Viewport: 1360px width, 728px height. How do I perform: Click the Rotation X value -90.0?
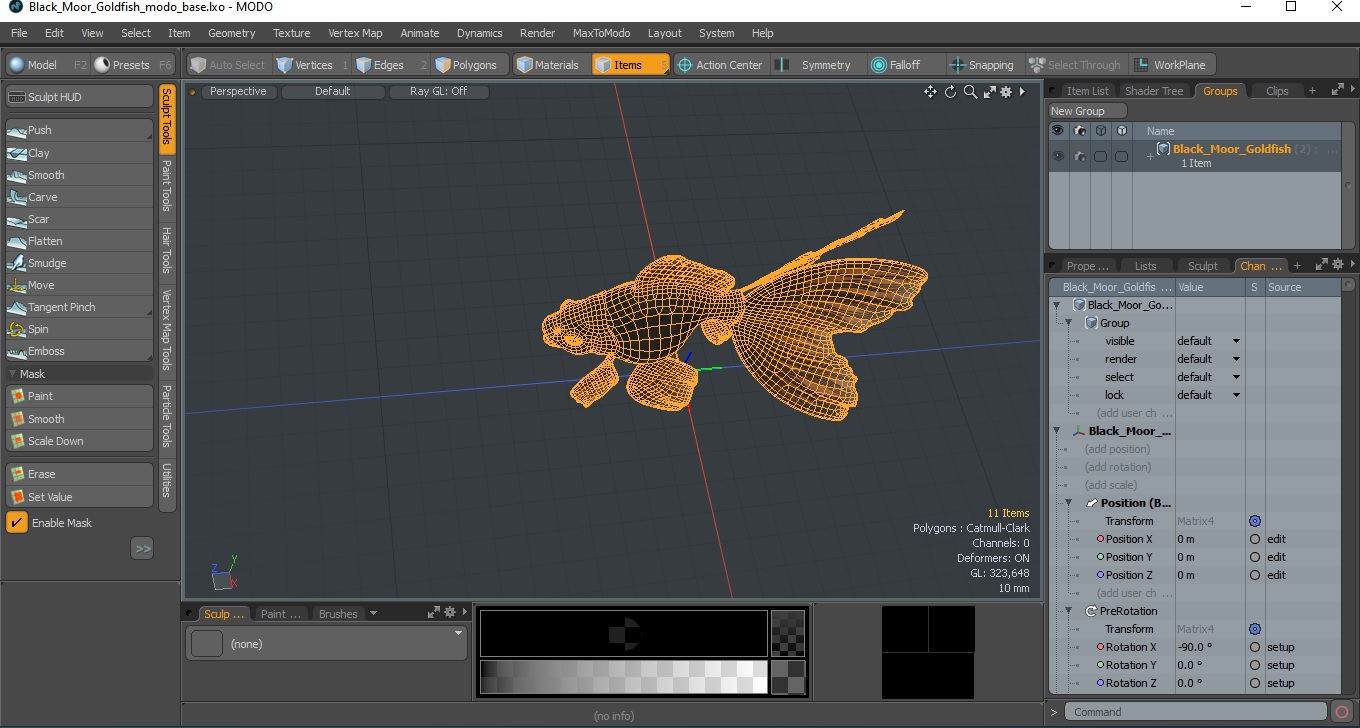tap(1209, 647)
